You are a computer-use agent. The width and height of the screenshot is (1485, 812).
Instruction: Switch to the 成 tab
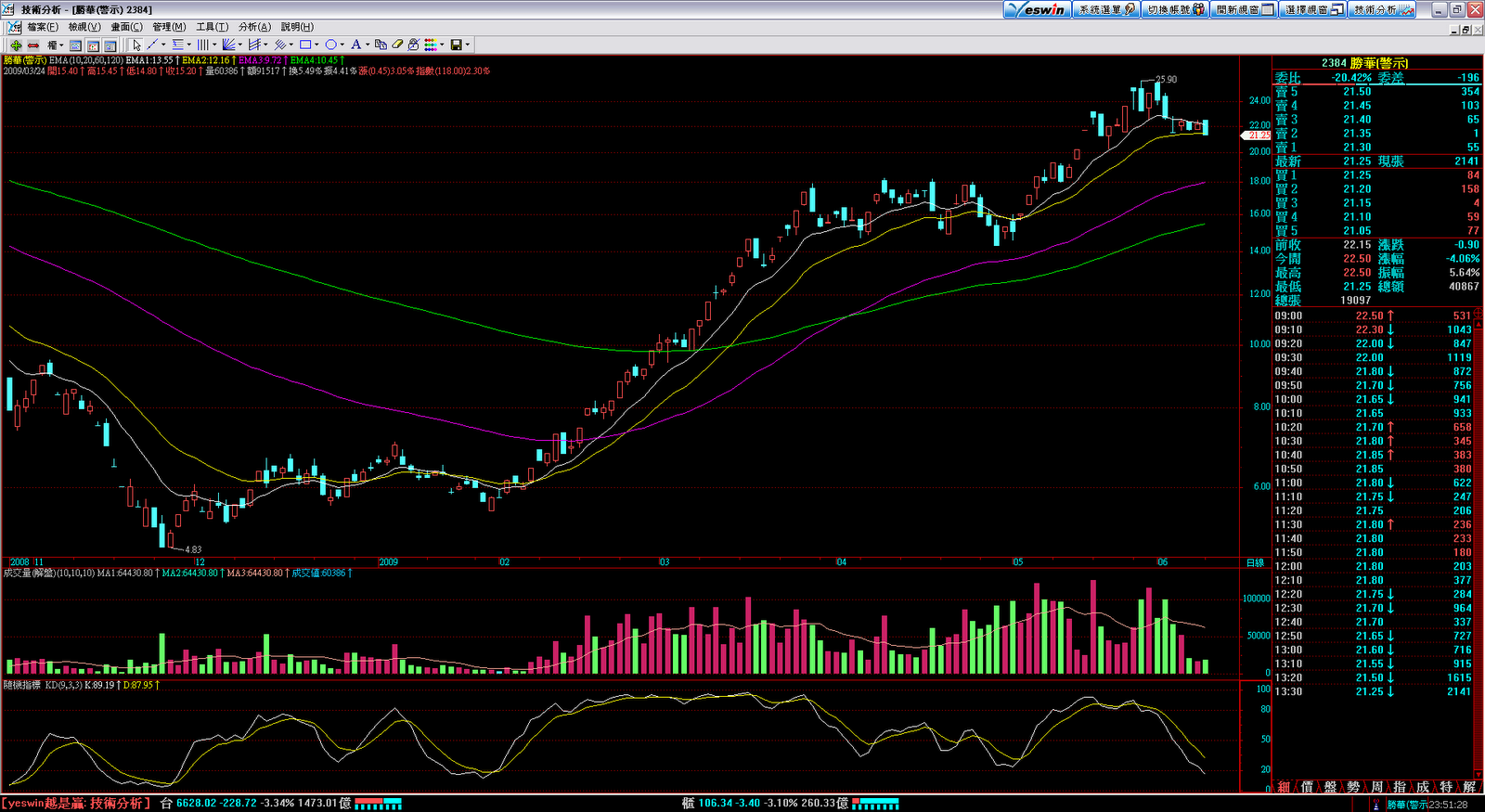(x=1423, y=787)
